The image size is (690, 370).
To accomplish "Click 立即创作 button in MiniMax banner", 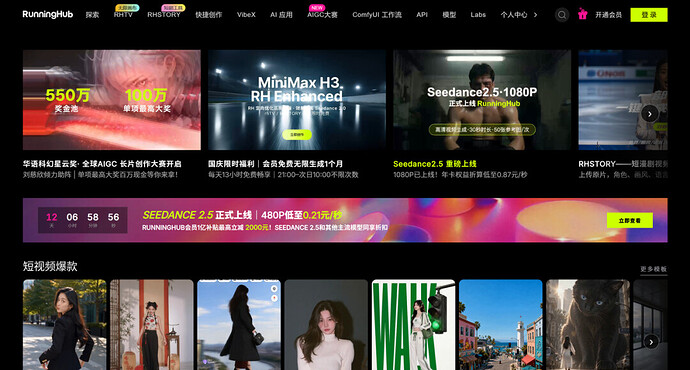I will tap(297, 135).
